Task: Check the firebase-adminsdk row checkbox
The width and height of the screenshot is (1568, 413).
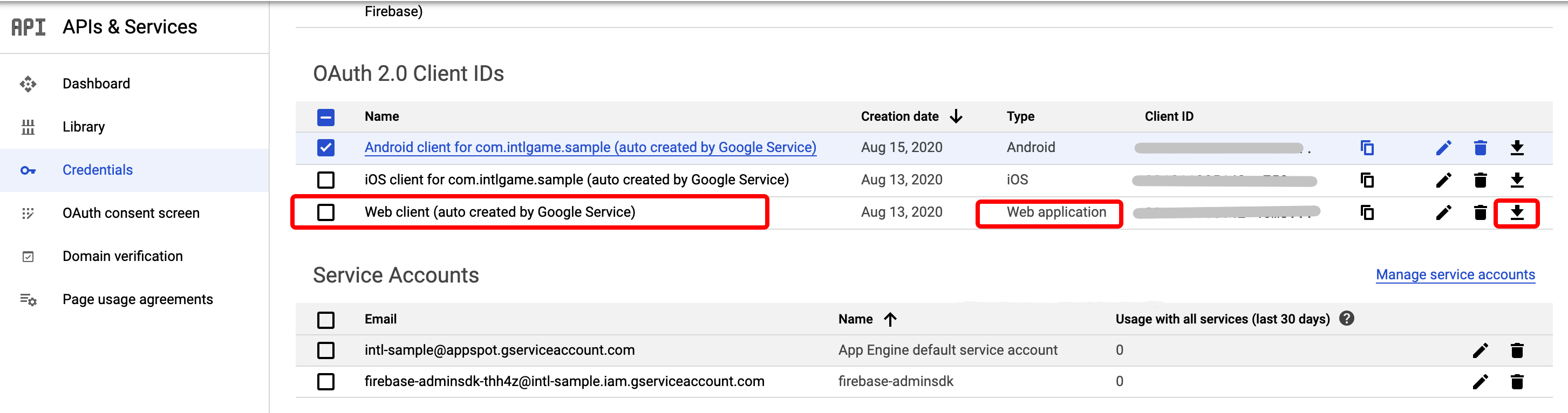Action: (326, 382)
